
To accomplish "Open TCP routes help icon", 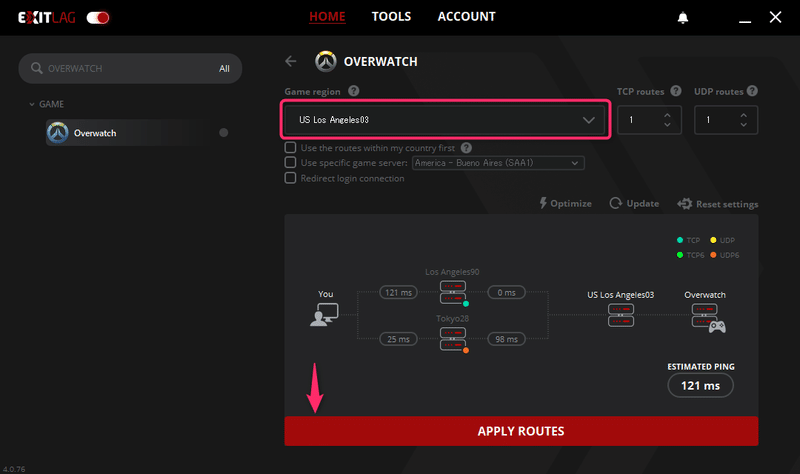I will 676,91.
